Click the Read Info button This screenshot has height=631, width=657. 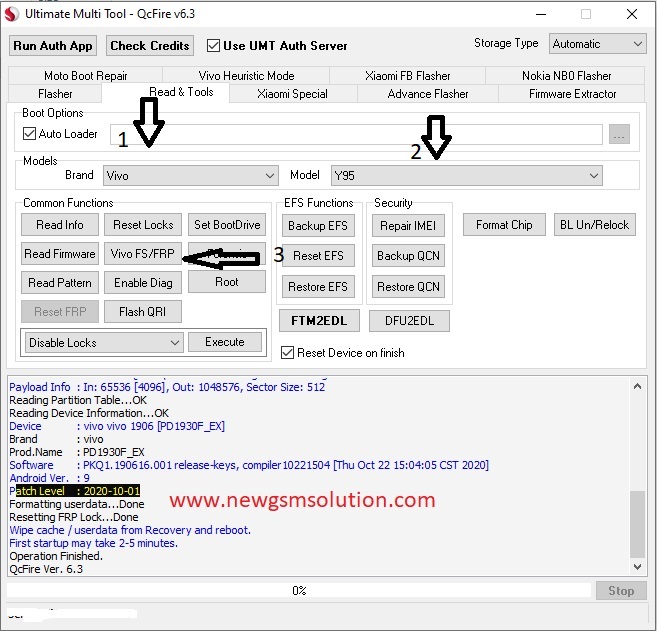point(60,225)
